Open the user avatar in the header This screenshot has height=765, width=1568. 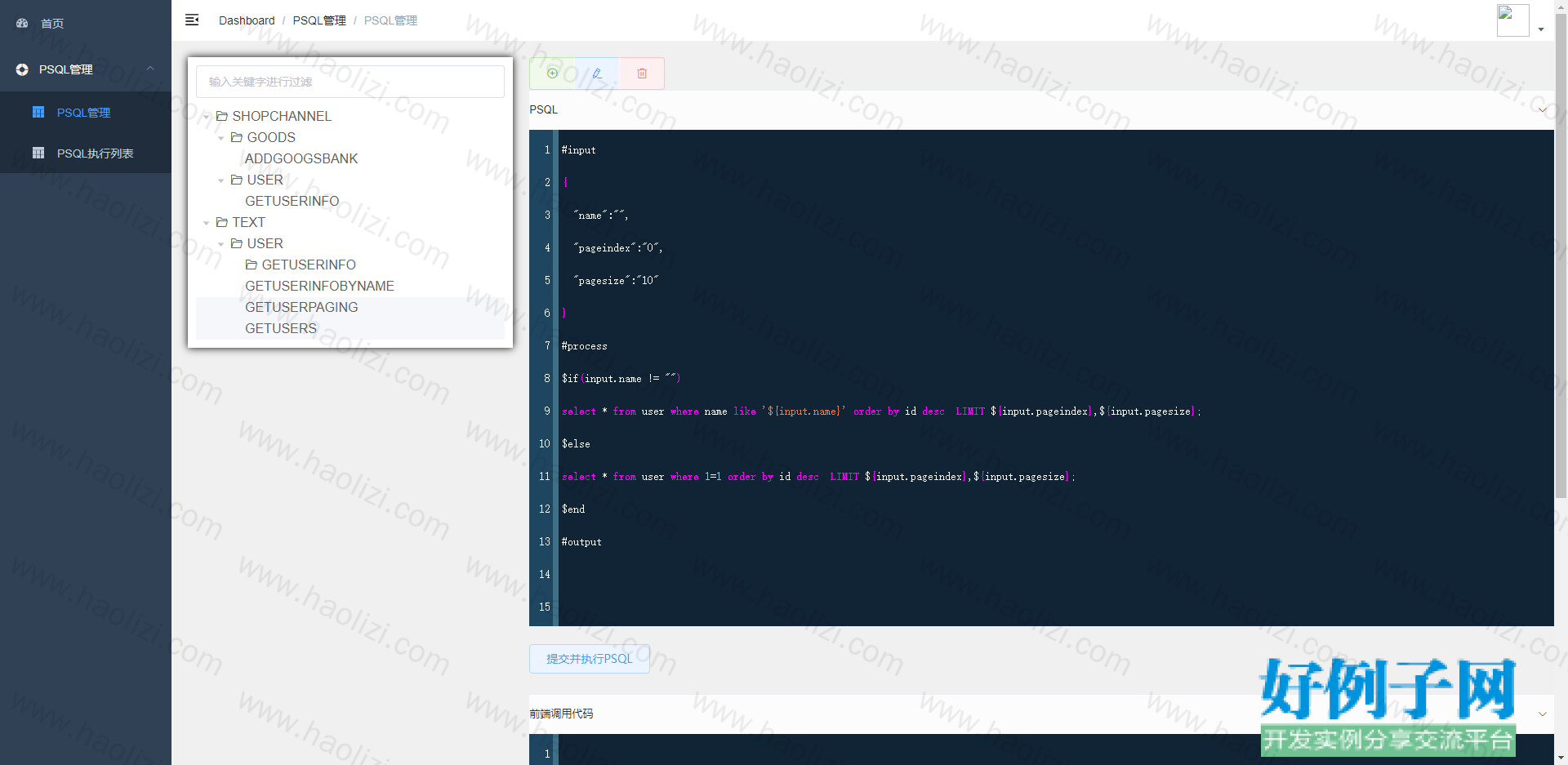1512,20
